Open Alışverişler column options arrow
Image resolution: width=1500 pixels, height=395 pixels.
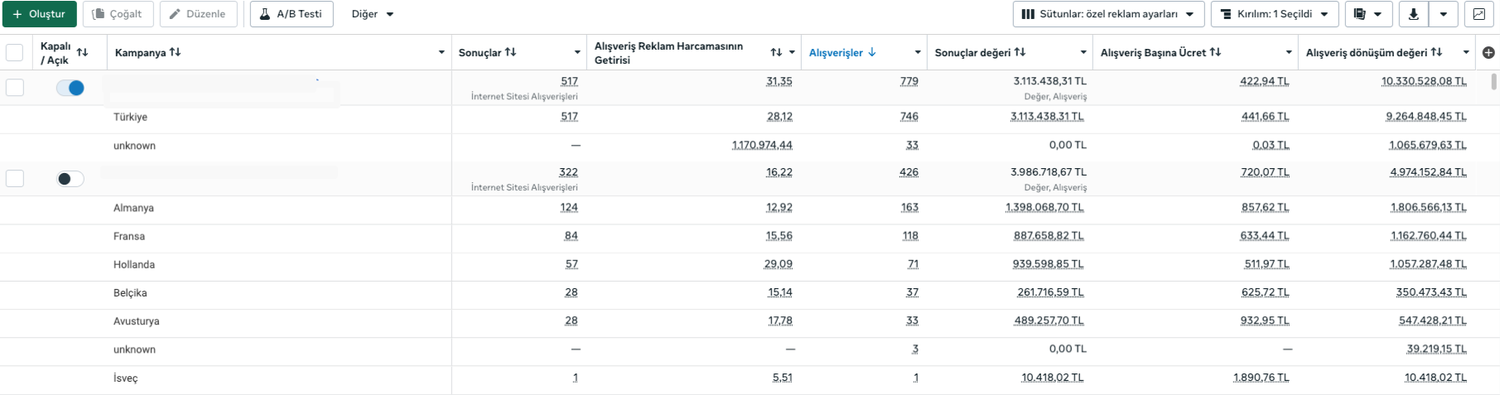click(918, 53)
